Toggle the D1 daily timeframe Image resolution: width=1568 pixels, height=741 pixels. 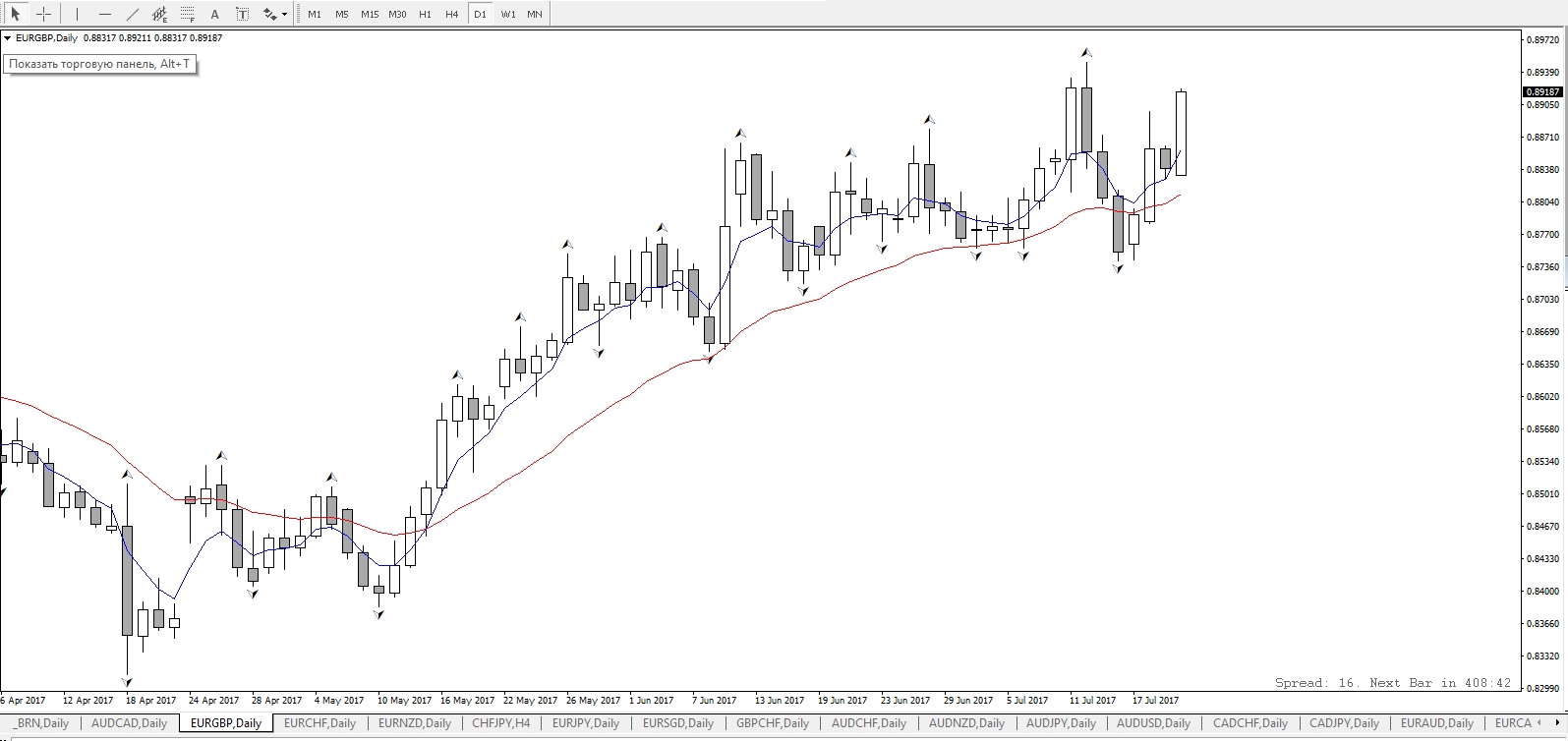coord(479,14)
